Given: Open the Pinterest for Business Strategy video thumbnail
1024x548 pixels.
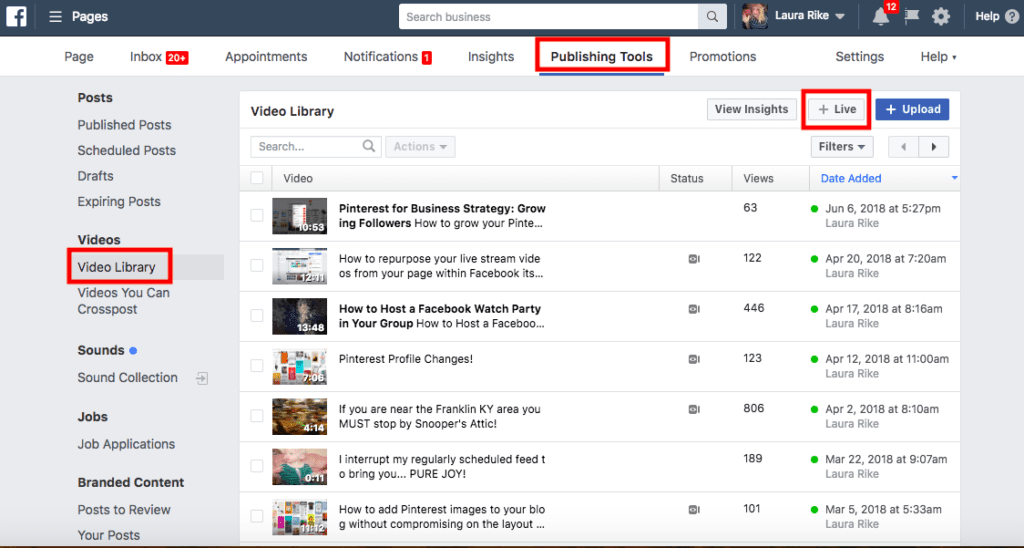Looking at the screenshot, I should tap(300, 216).
